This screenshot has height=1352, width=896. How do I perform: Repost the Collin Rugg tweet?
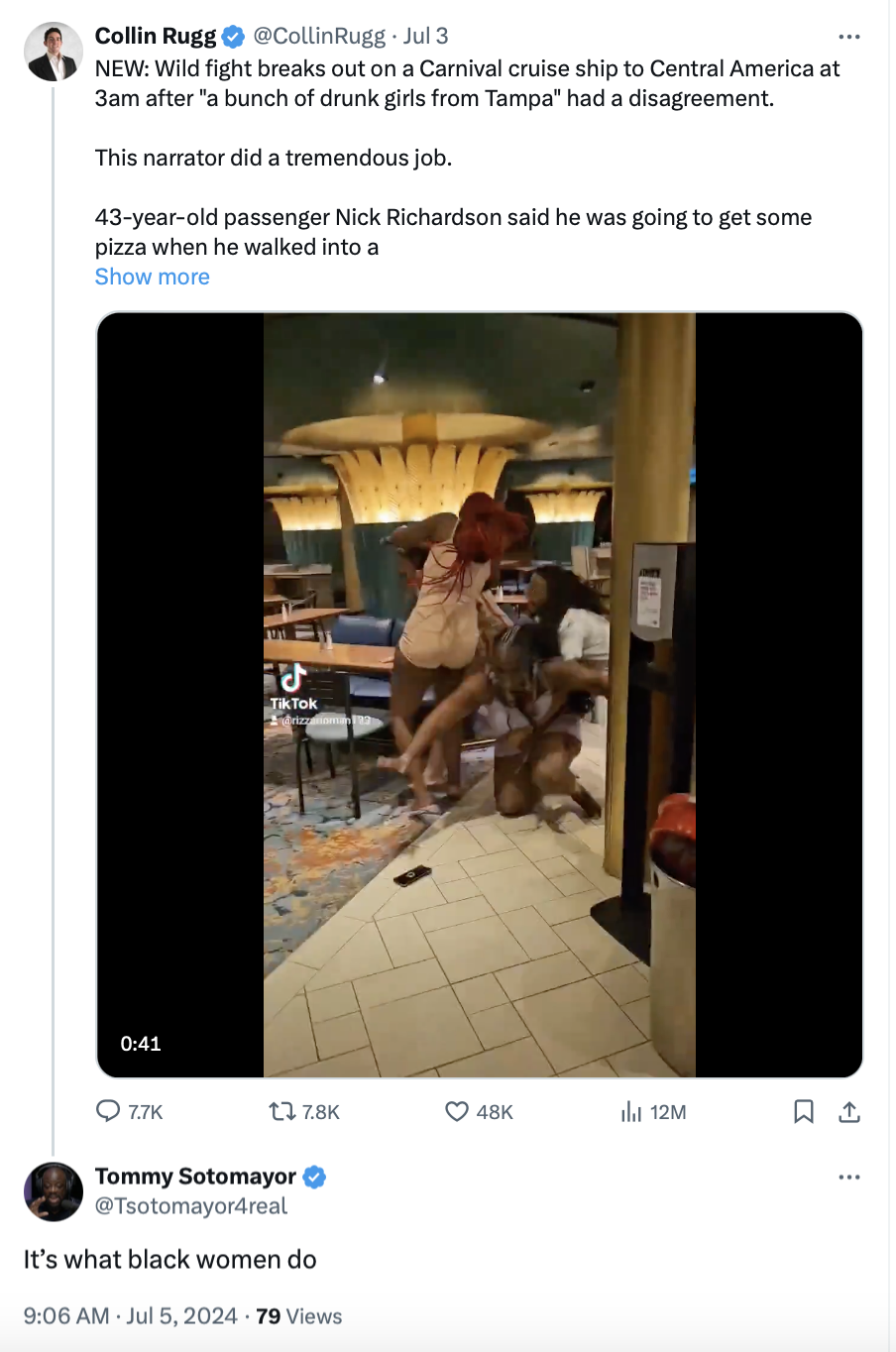point(283,1111)
